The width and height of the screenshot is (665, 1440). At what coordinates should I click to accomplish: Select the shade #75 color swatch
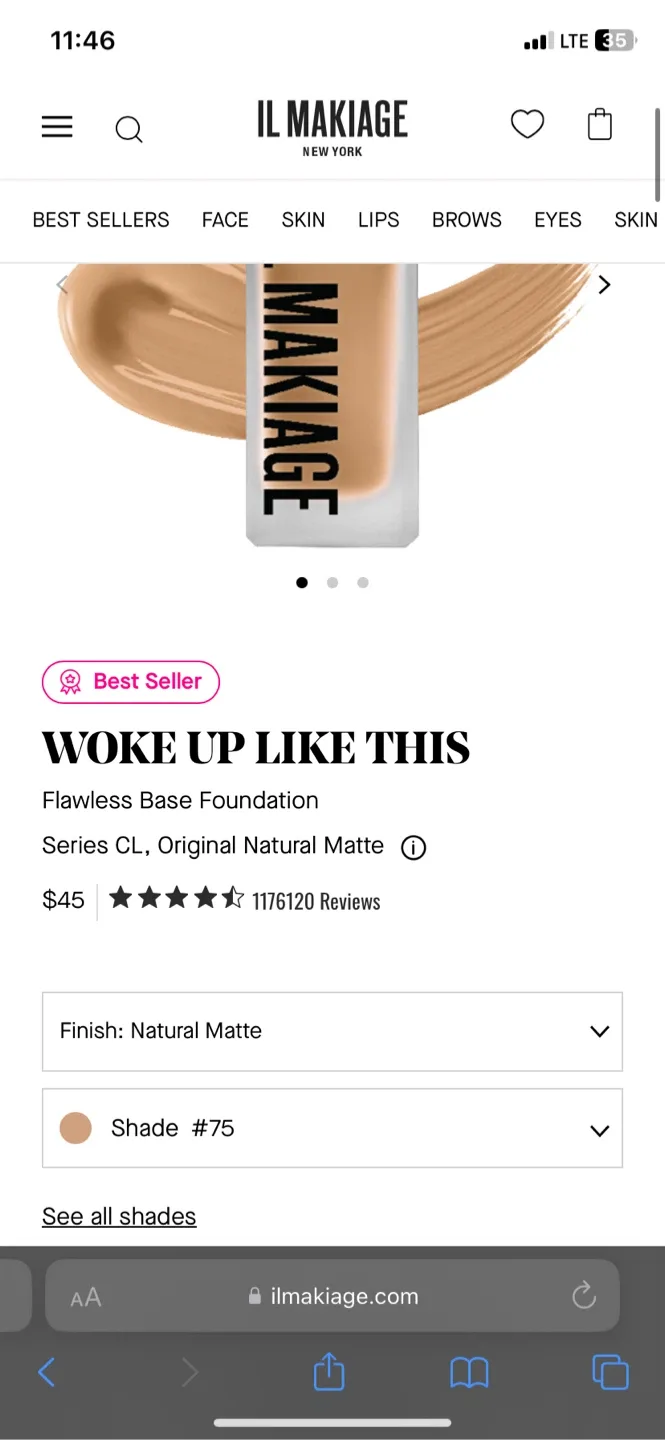(x=75, y=1127)
